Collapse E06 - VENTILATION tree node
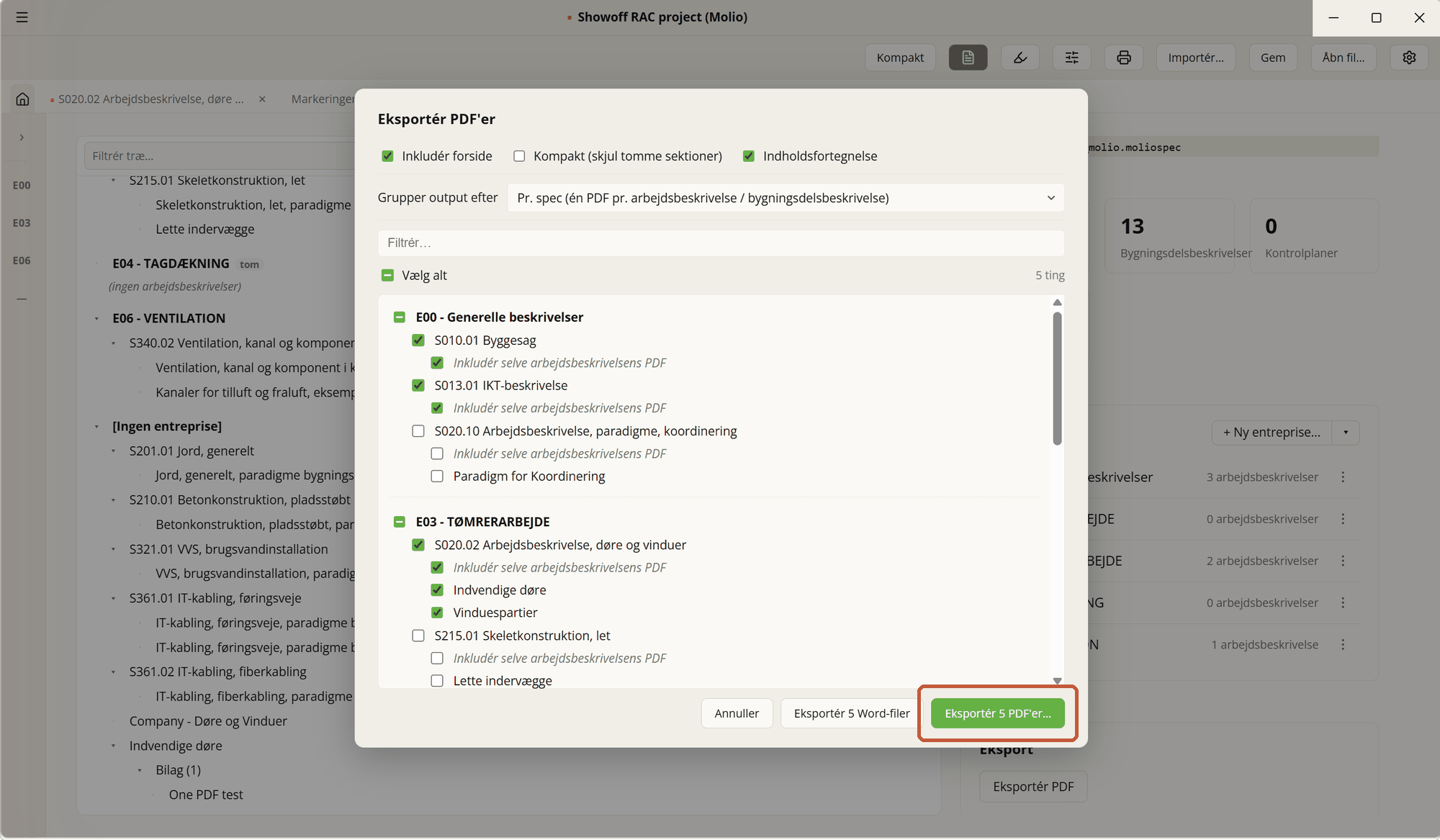This screenshot has height=840, width=1440. tap(96, 319)
